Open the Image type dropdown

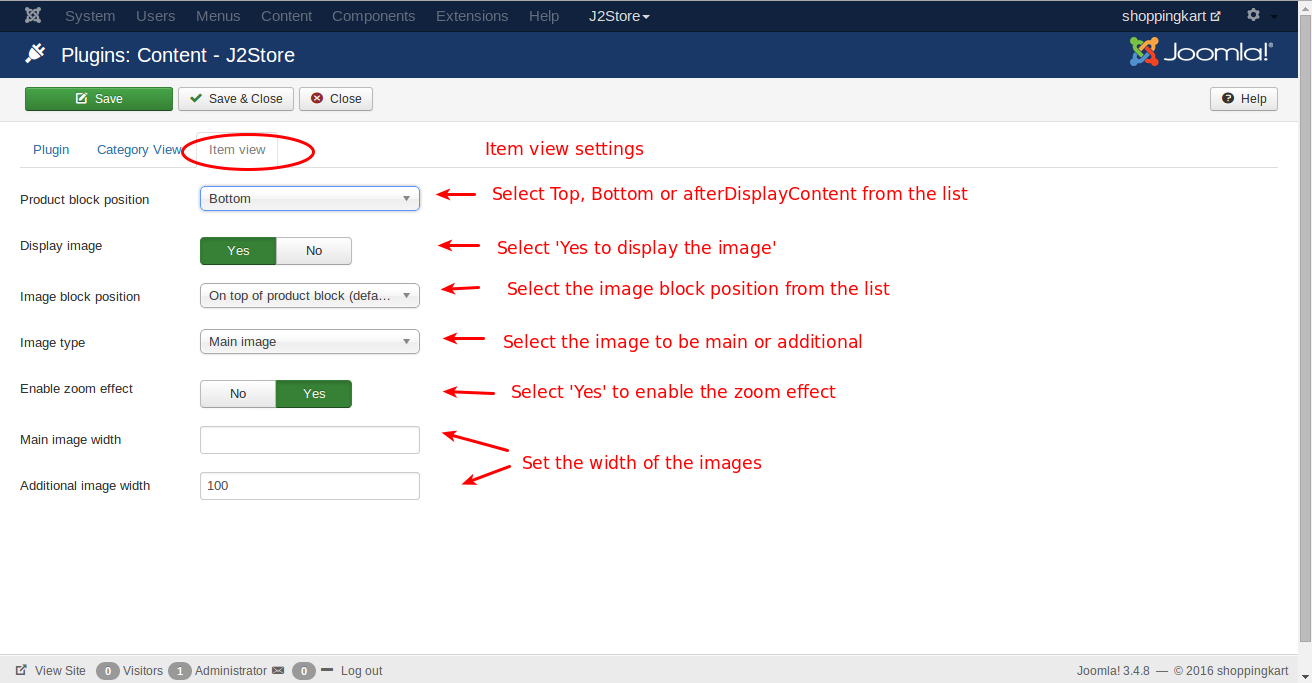[309, 341]
